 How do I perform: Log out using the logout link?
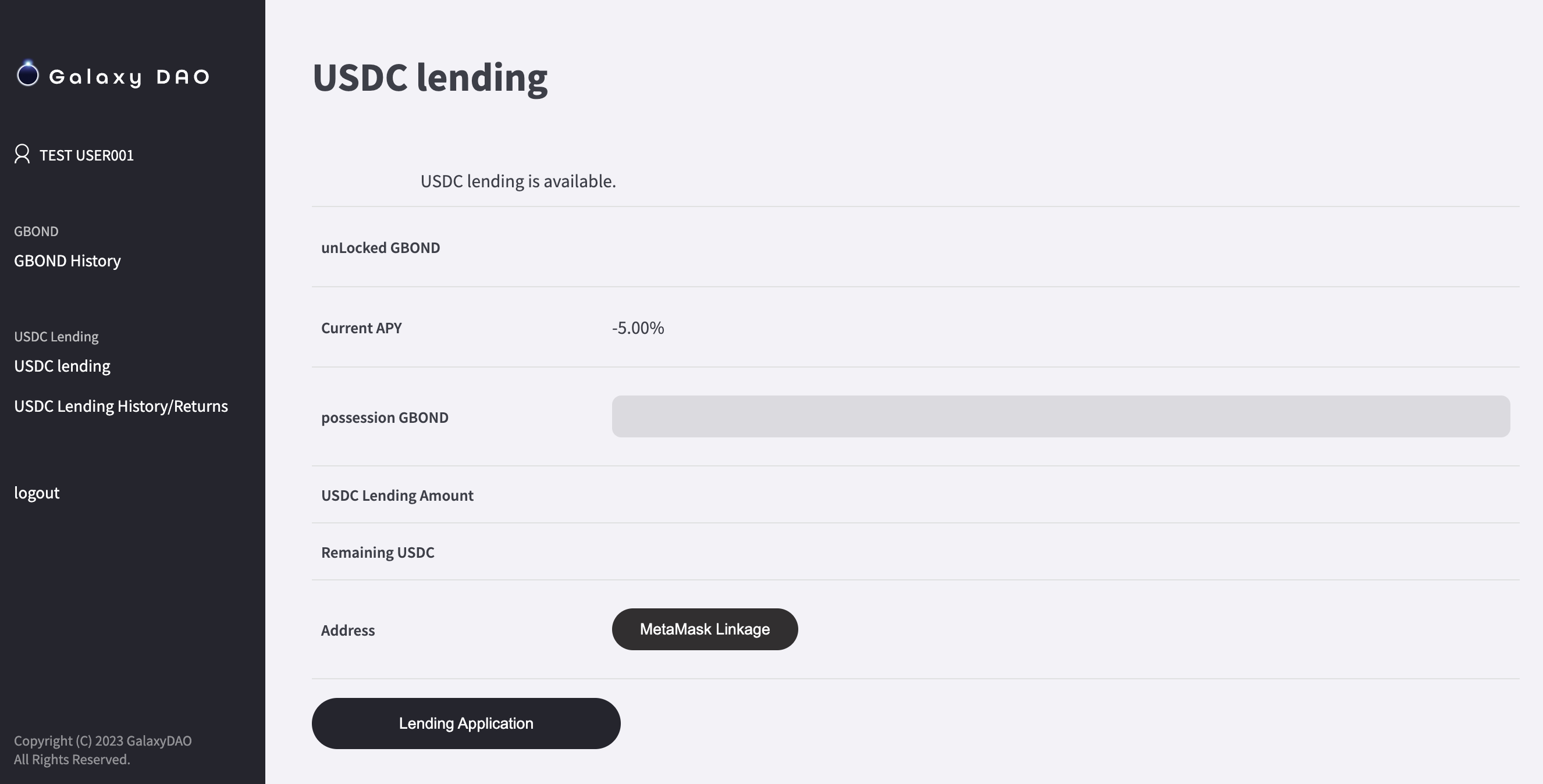click(x=37, y=492)
